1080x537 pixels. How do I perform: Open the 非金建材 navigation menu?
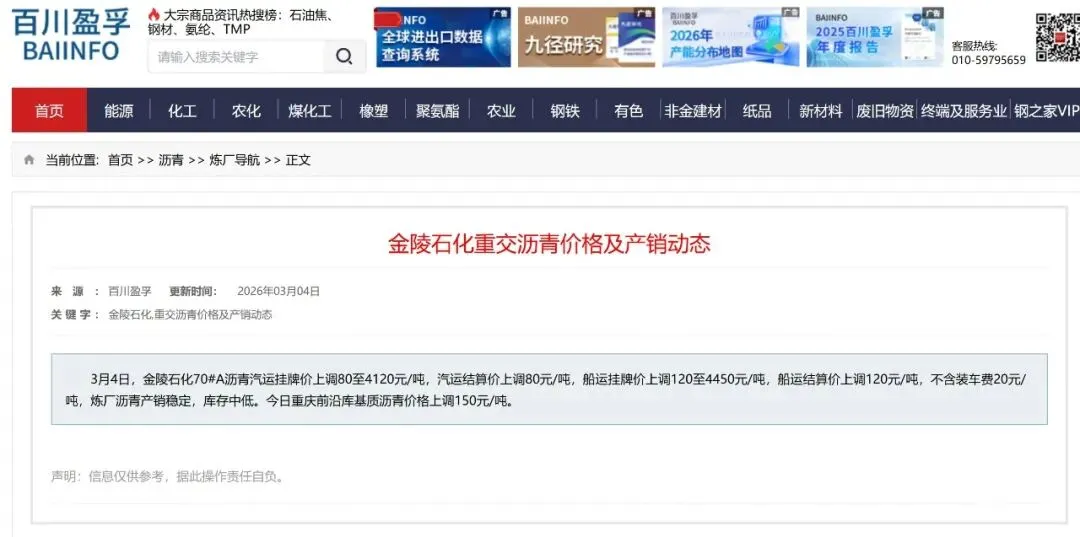click(693, 111)
